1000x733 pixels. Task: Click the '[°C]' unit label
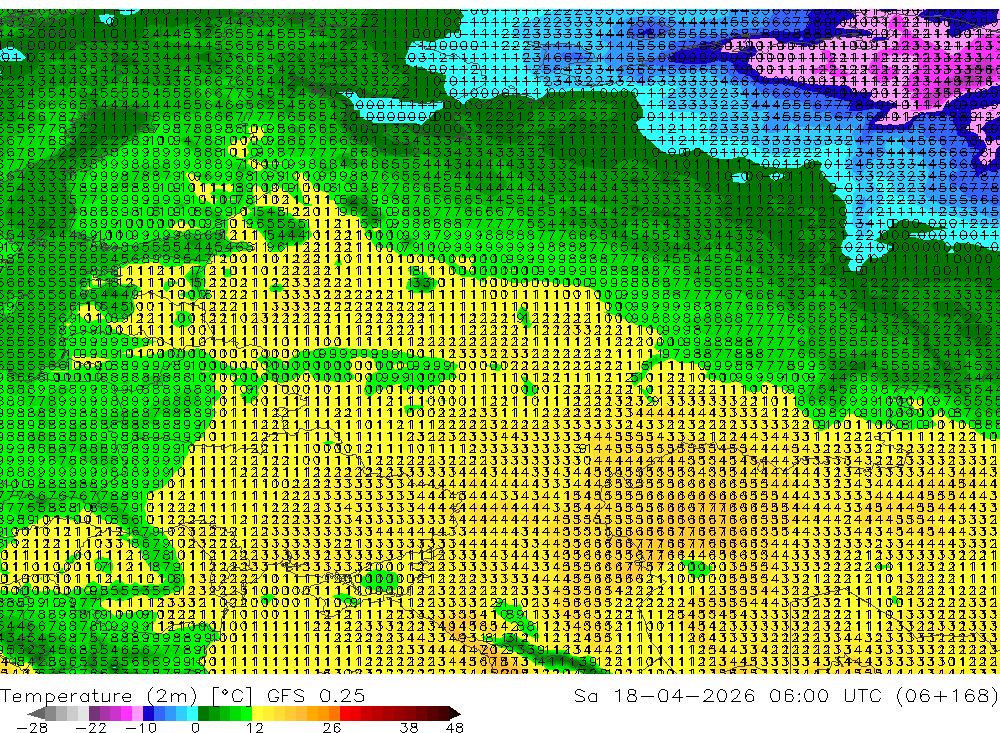point(232,696)
